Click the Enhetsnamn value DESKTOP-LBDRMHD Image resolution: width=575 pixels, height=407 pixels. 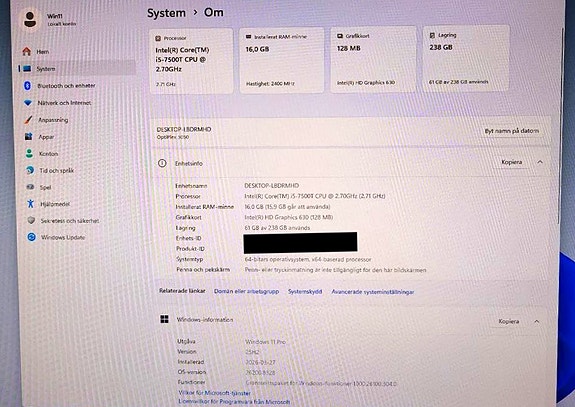point(271,186)
